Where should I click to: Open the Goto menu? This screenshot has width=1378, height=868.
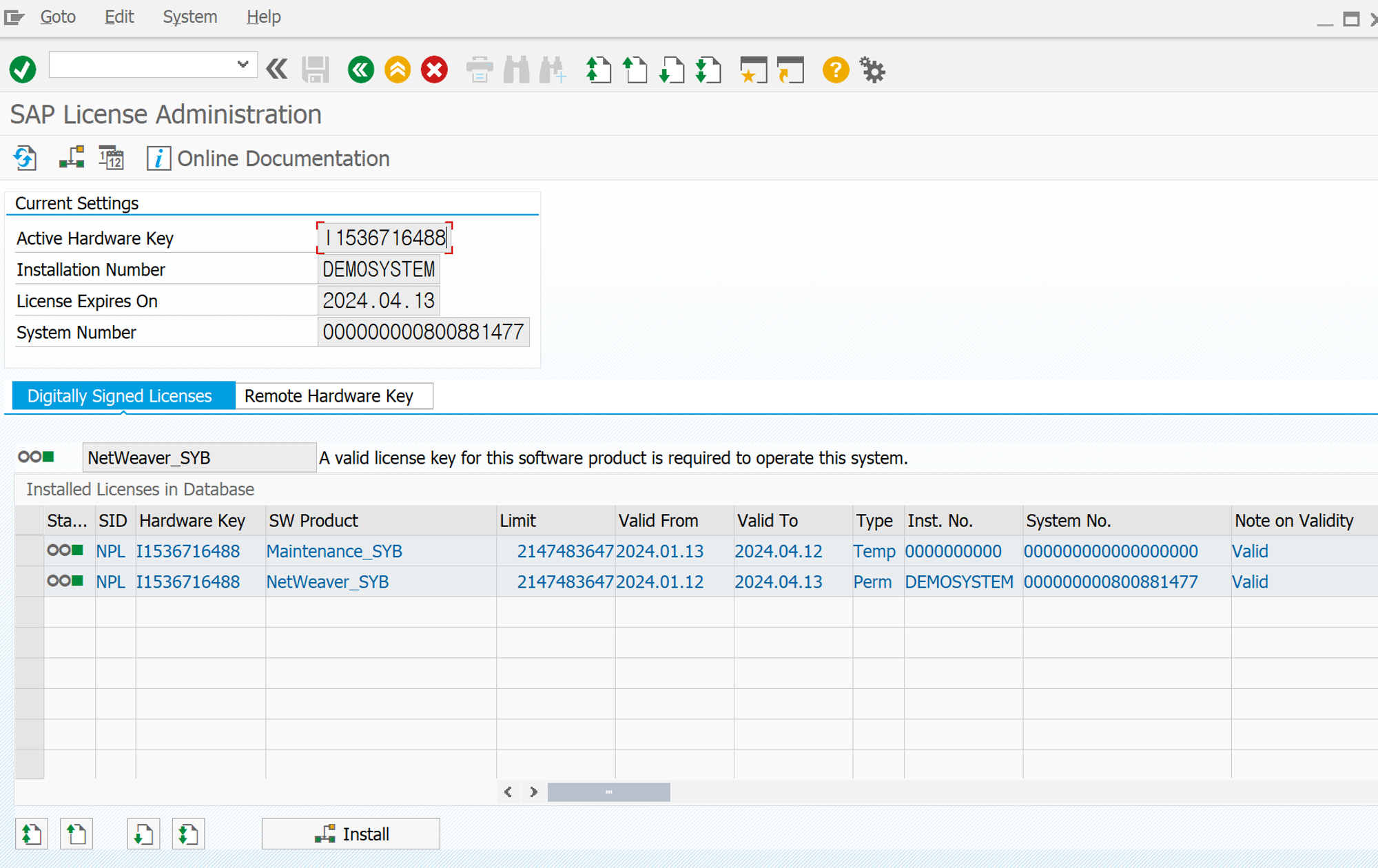58,17
